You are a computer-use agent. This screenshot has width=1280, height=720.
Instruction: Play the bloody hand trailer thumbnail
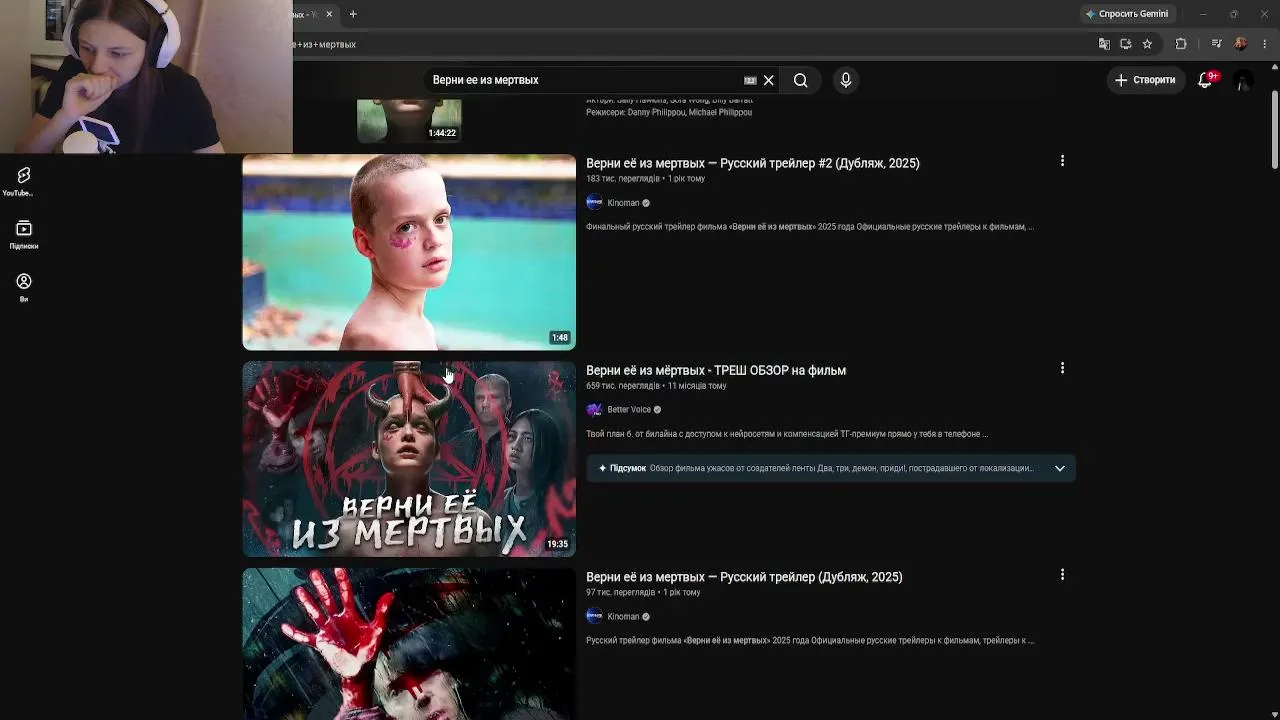click(x=409, y=644)
